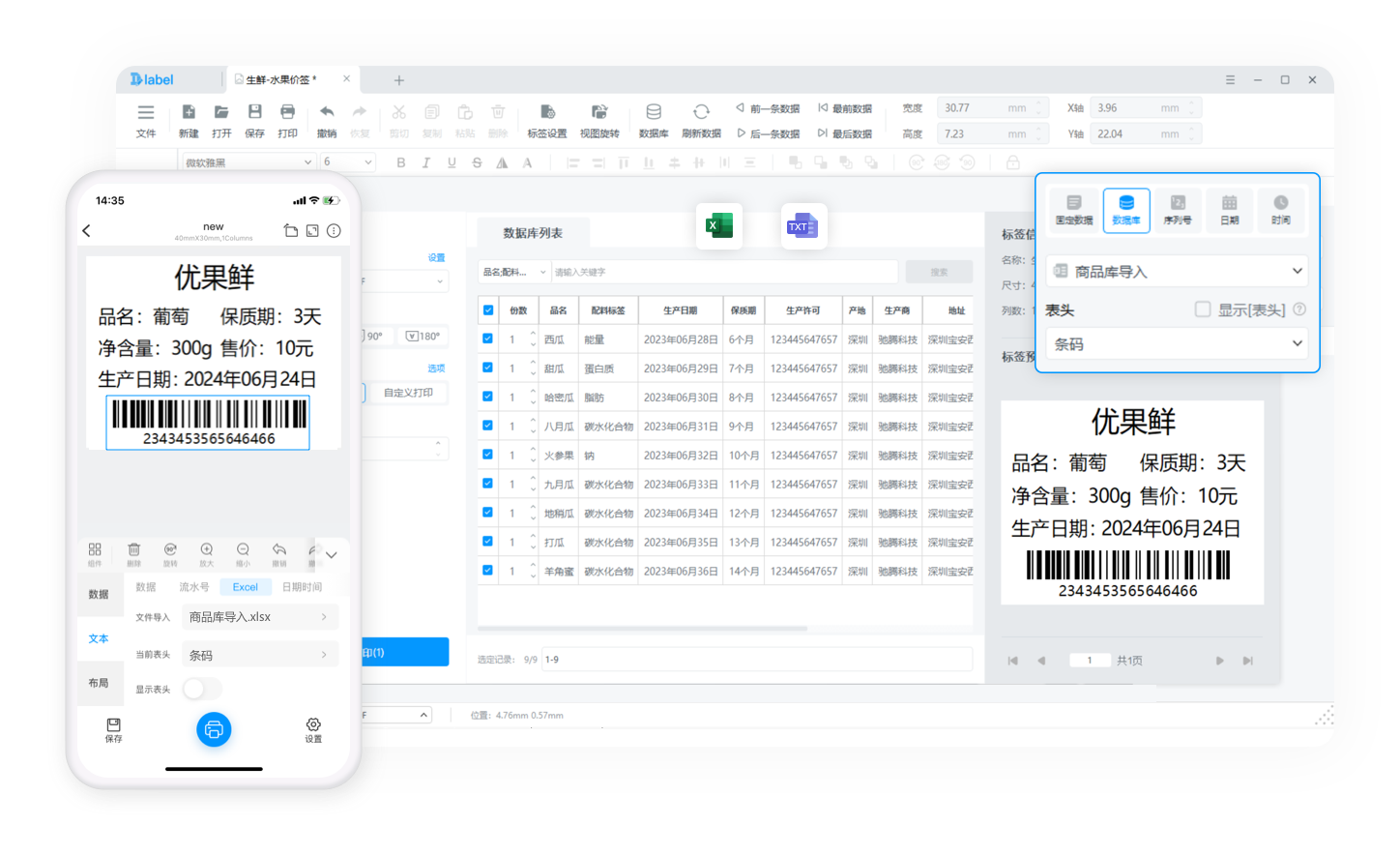Toggle the select-all checkbox in table header
The height and width of the screenshot is (855, 1400).
pyautogui.click(x=488, y=310)
